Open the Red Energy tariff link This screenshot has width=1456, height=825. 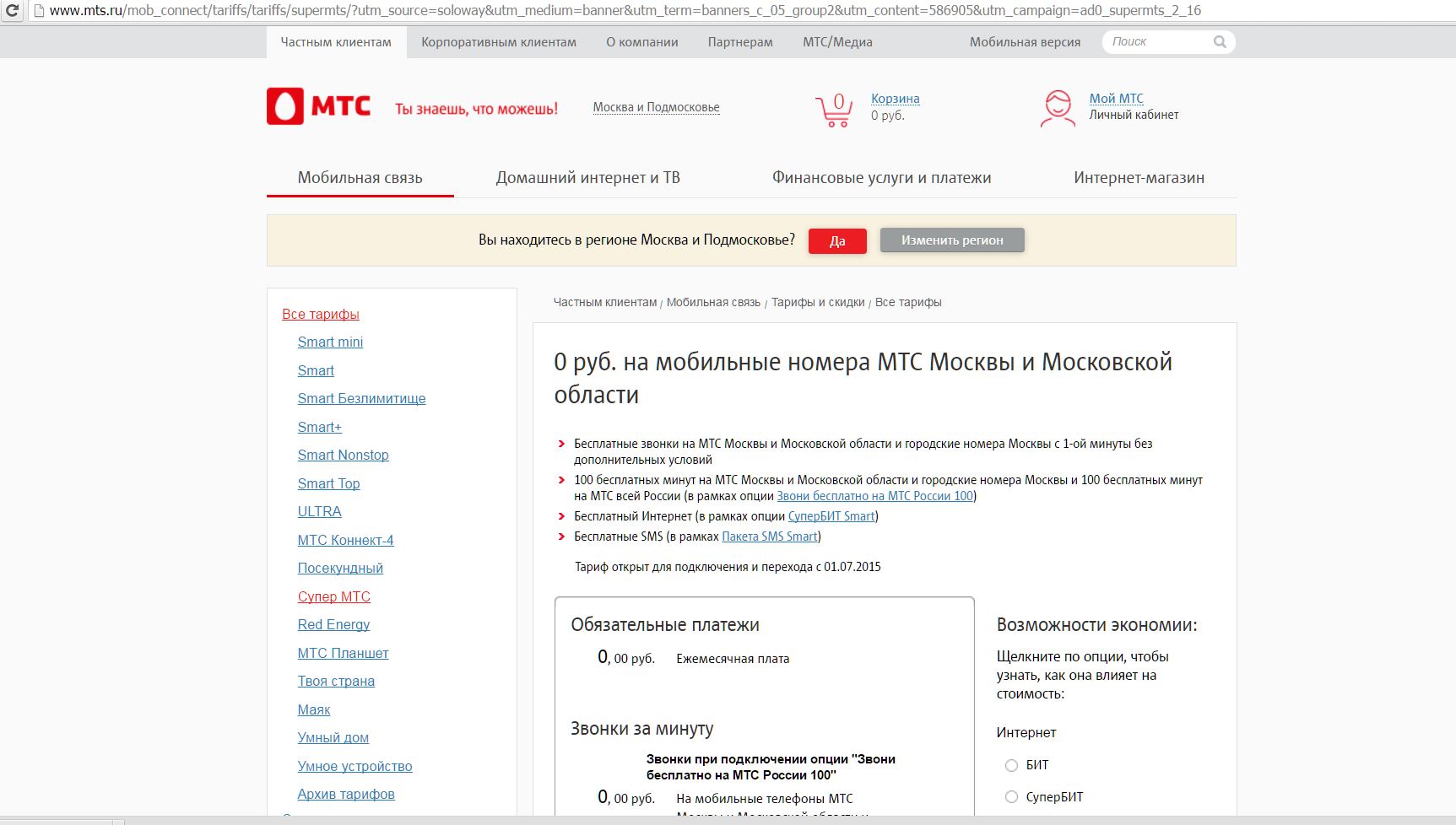pyautogui.click(x=333, y=624)
